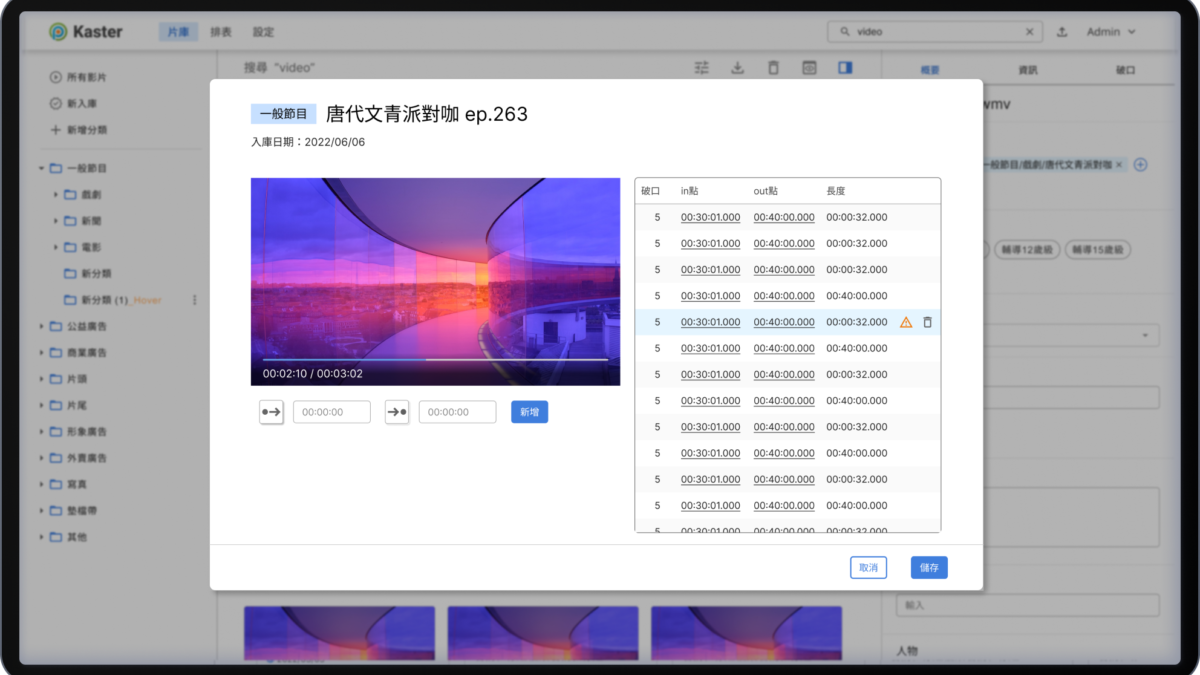Viewport: 1200px width, 675px height.
Task: Click the orange warning icon in table
Action: click(x=906, y=322)
